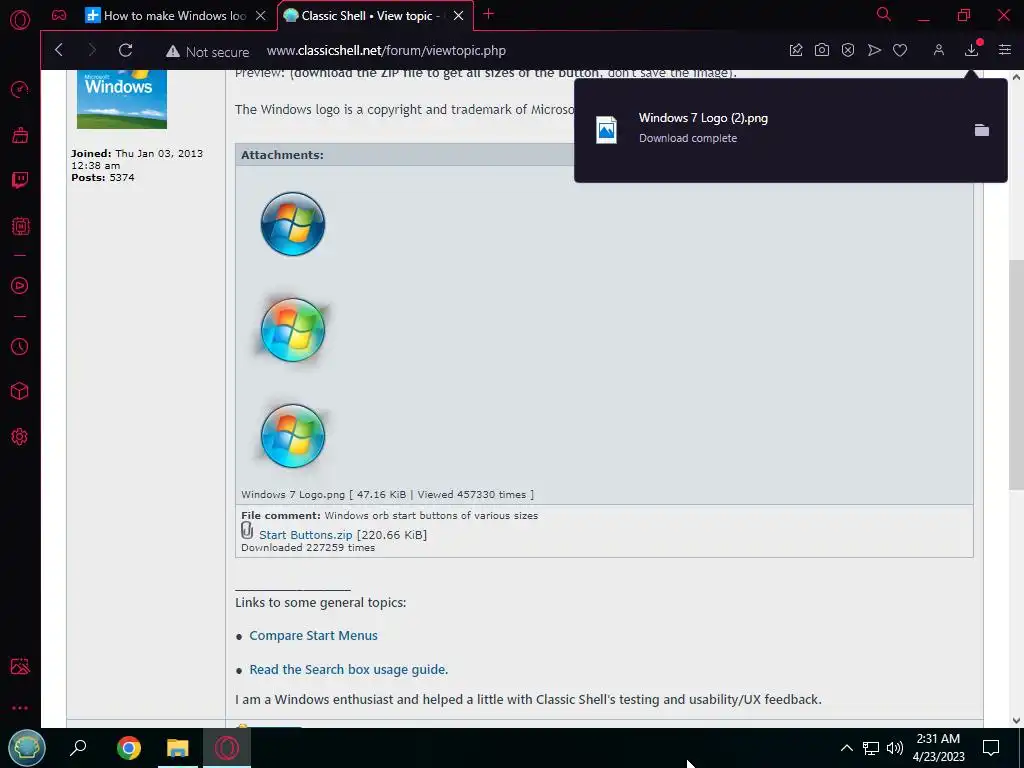This screenshot has width=1024, height=768.
Task: Open GX Cleaner icon in sidebar
Action: coord(20,135)
